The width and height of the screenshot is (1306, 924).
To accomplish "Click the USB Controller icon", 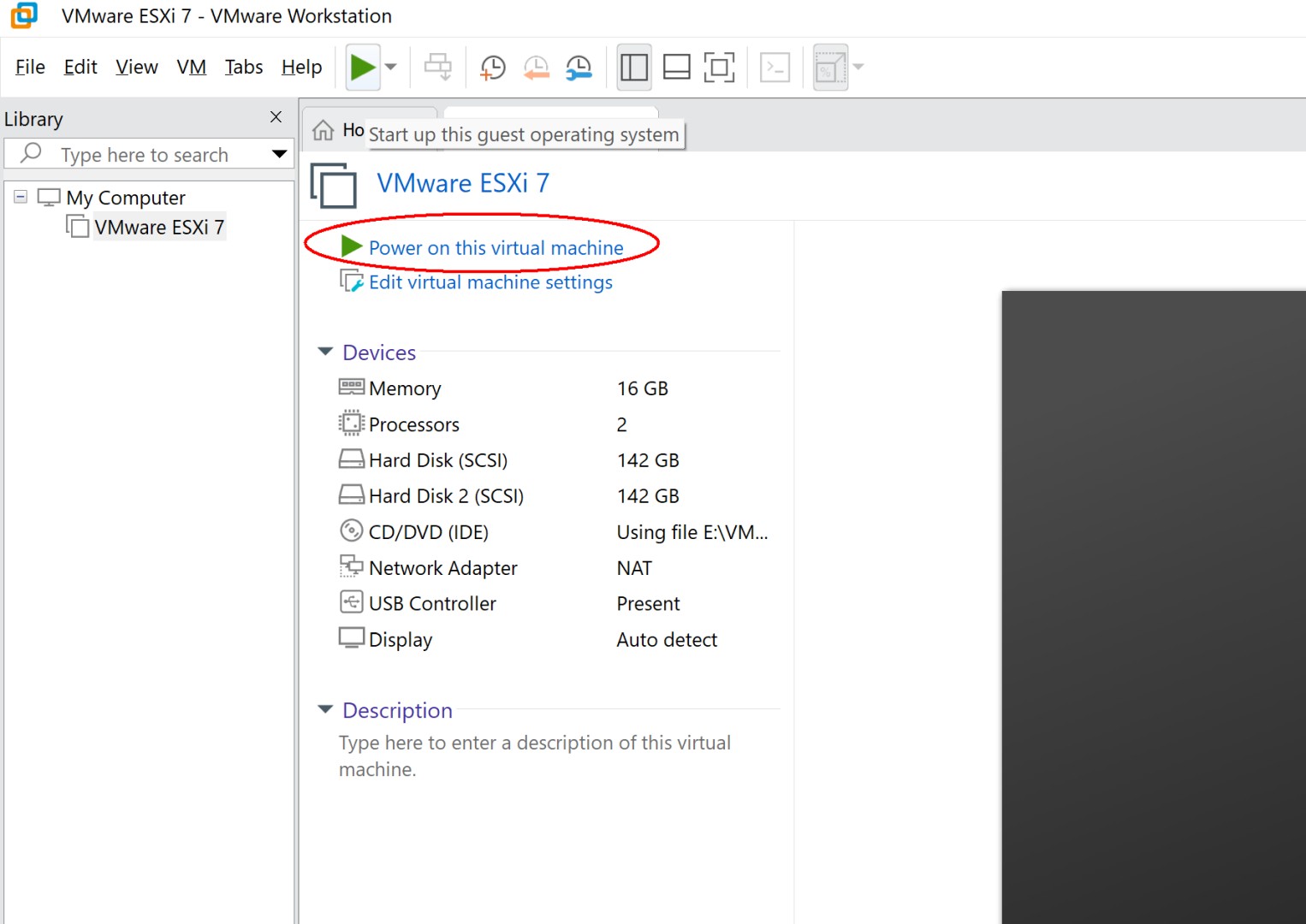I will (x=351, y=602).
